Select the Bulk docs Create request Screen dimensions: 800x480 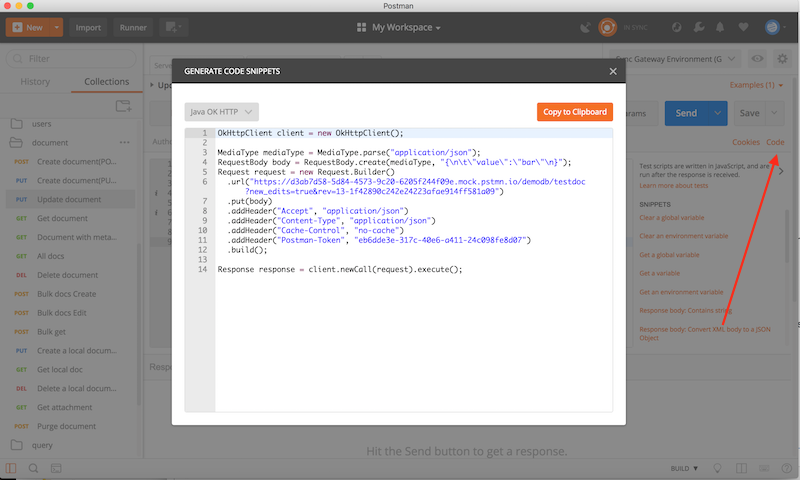tap(70, 294)
